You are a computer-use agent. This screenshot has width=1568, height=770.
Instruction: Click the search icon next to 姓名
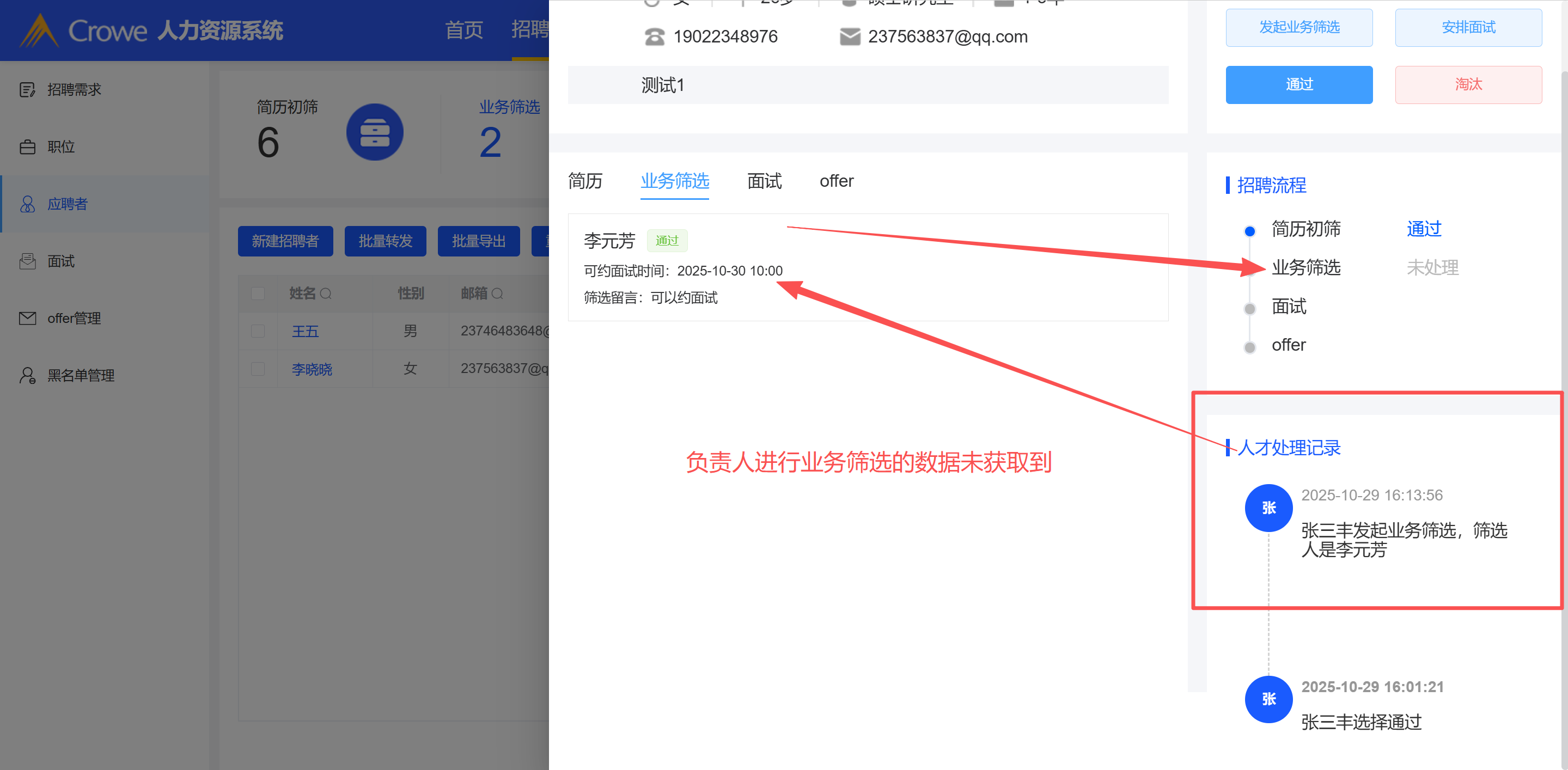tap(326, 294)
